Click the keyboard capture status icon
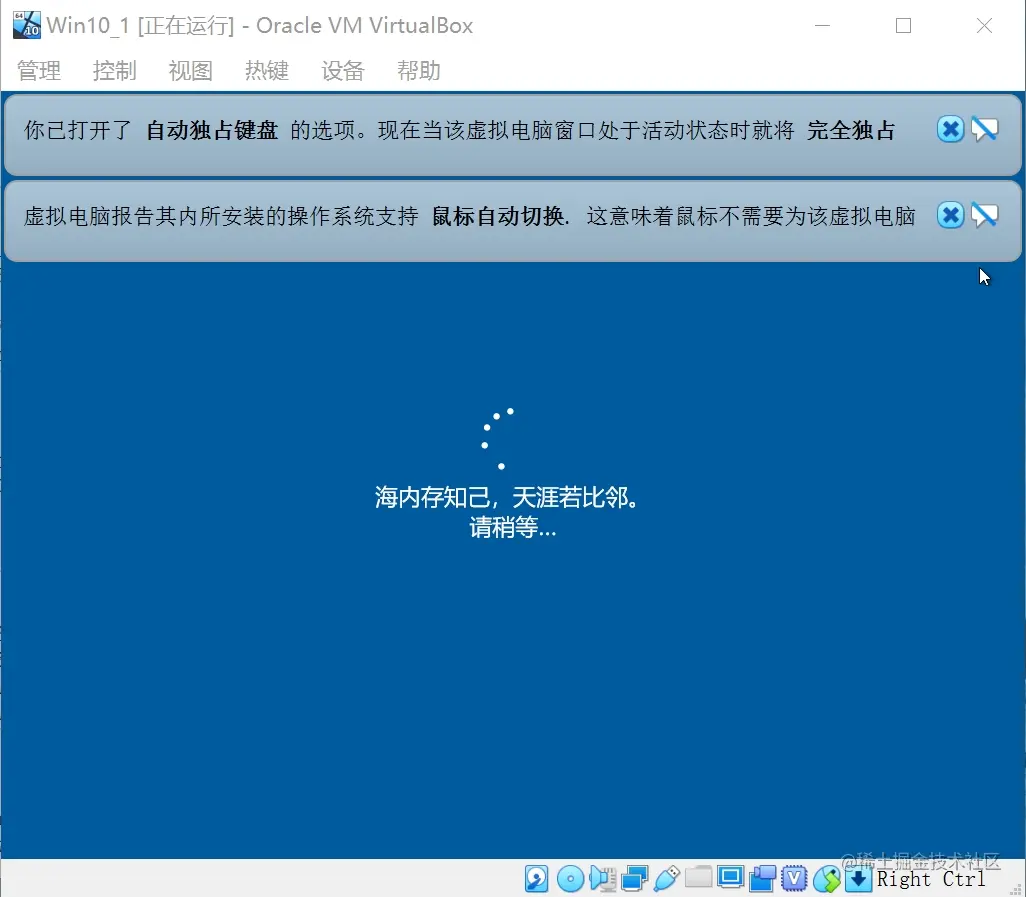Viewport: 1026px width, 897px height. click(859, 878)
